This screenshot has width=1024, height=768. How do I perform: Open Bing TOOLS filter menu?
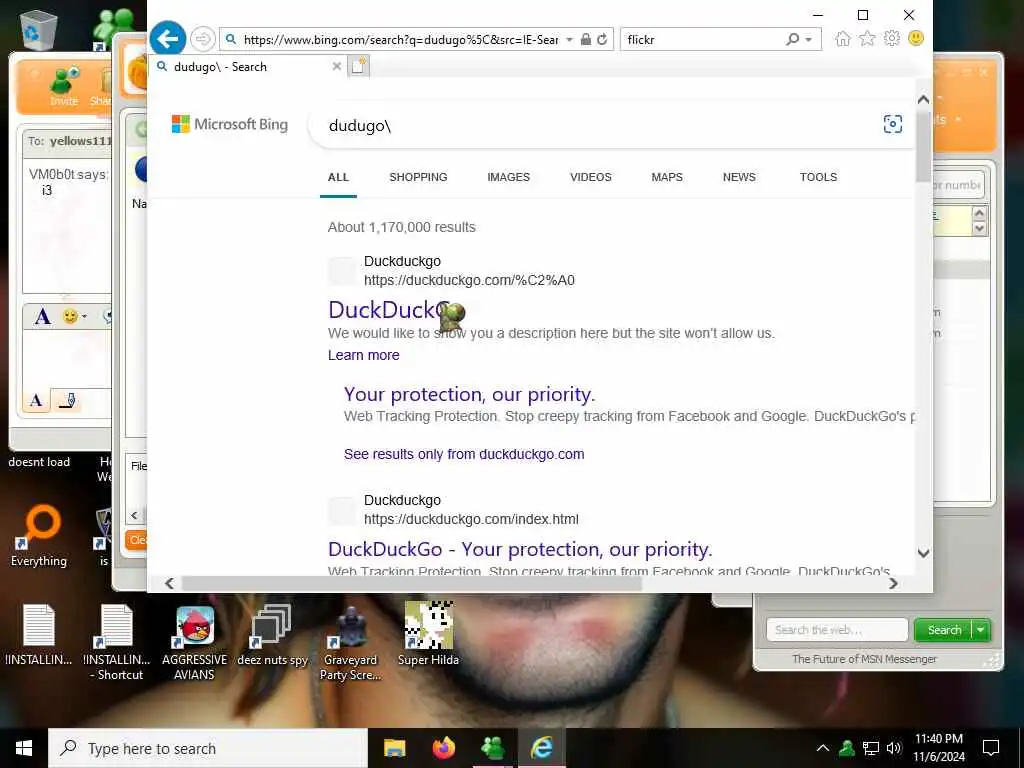[x=818, y=177]
